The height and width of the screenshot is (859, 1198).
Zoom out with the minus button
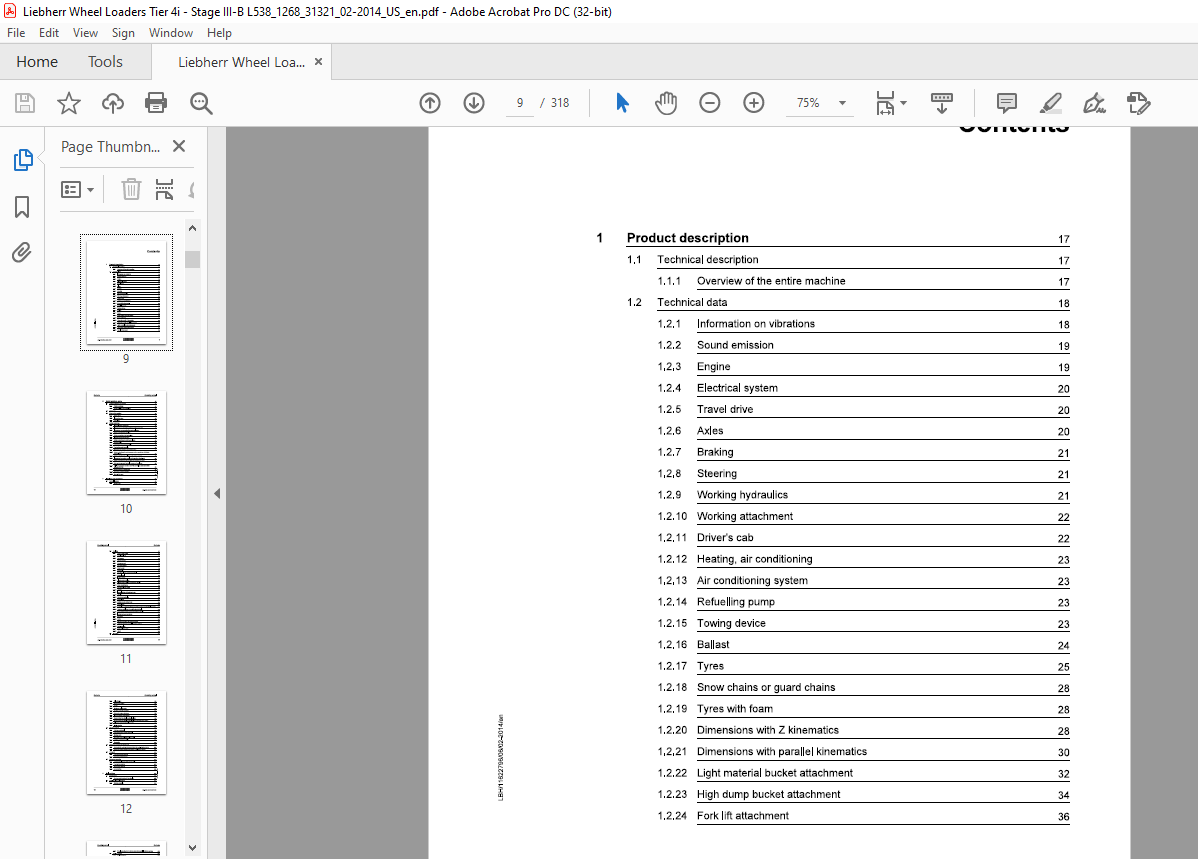coord(710,102)
